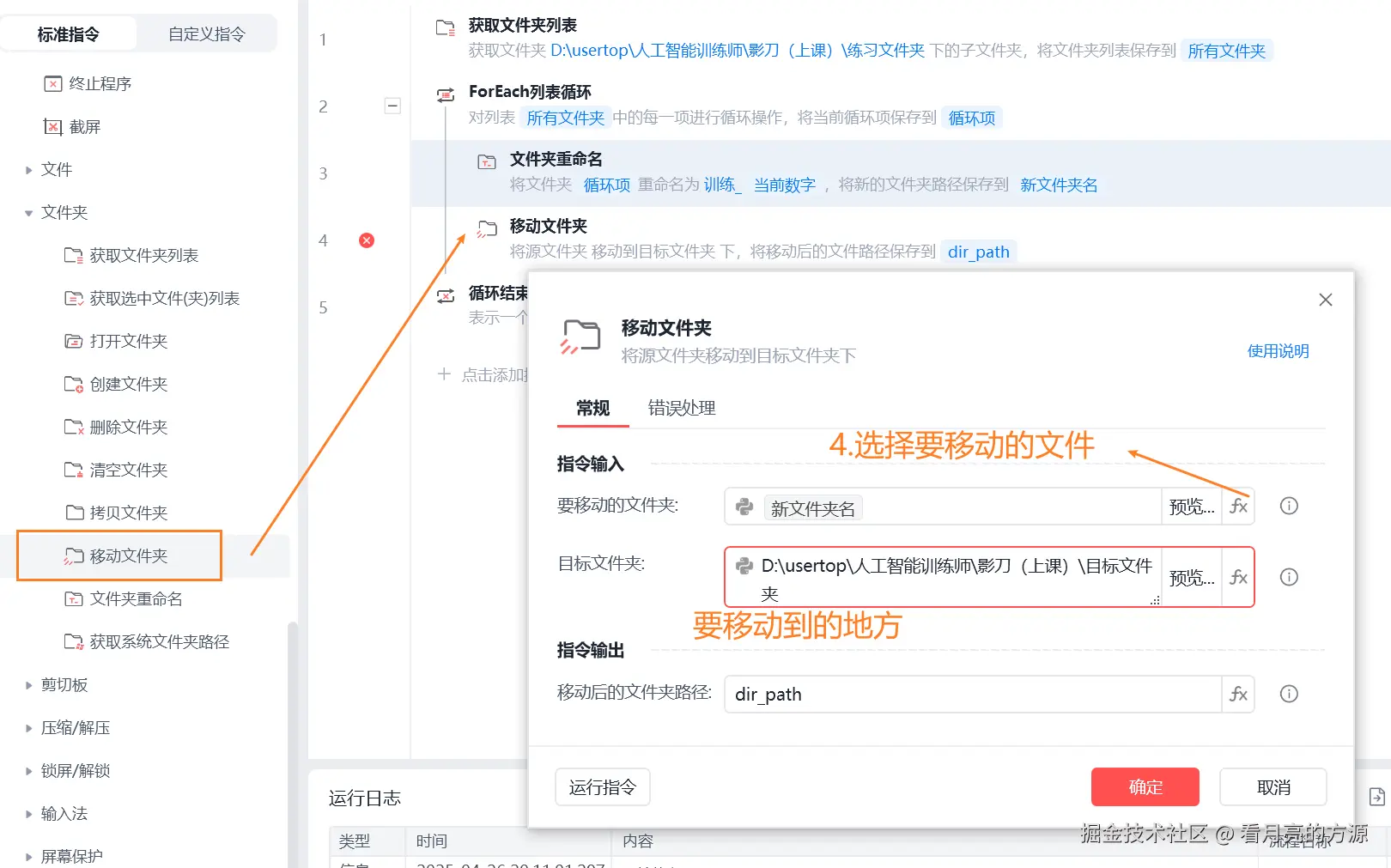Image resolution: width=1391 pixels, height=868 pixels.
Task: Select the 截屏 command icon
Action: 53,126
